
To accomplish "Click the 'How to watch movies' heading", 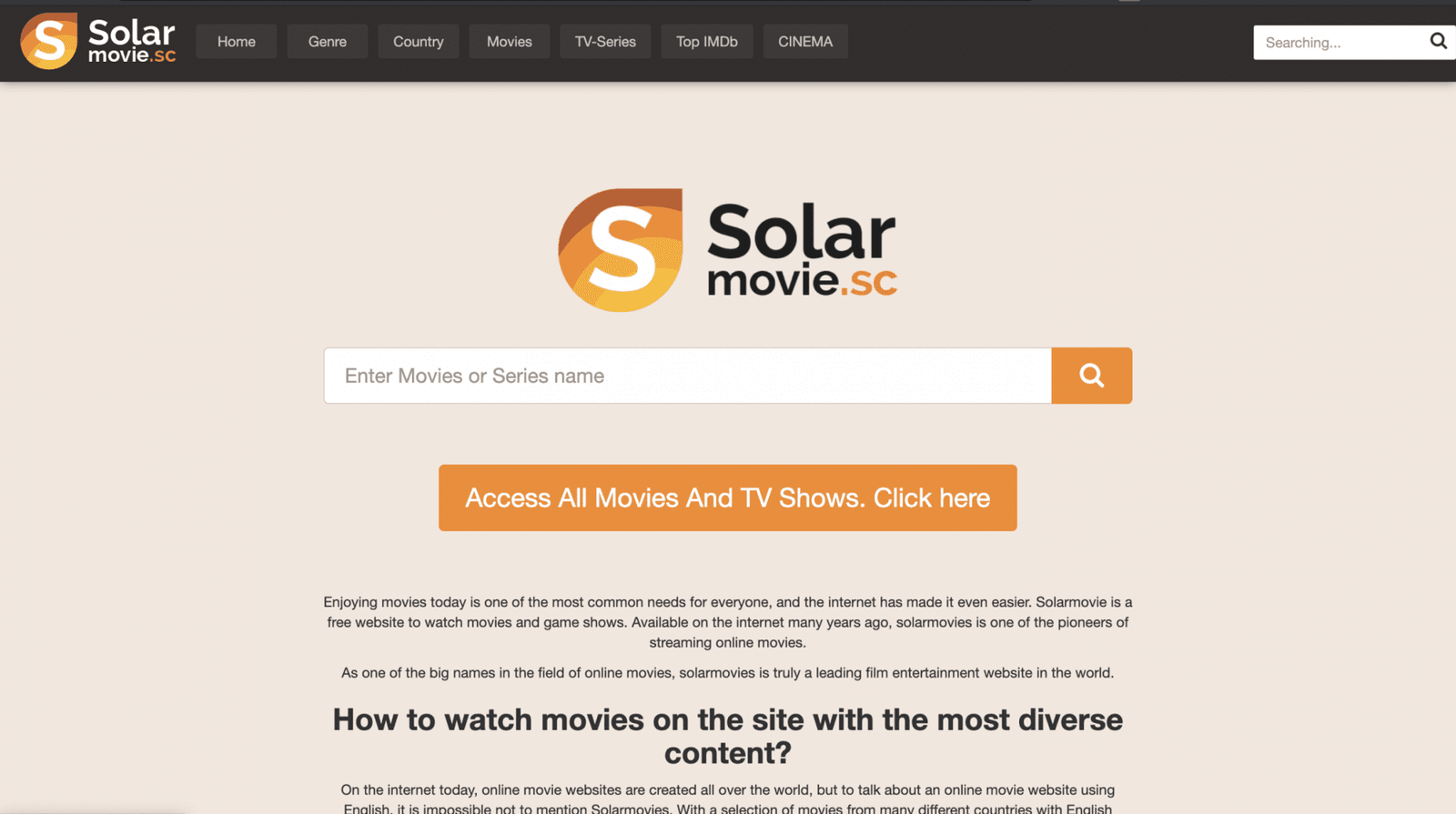I will click(x=728, y=736).
